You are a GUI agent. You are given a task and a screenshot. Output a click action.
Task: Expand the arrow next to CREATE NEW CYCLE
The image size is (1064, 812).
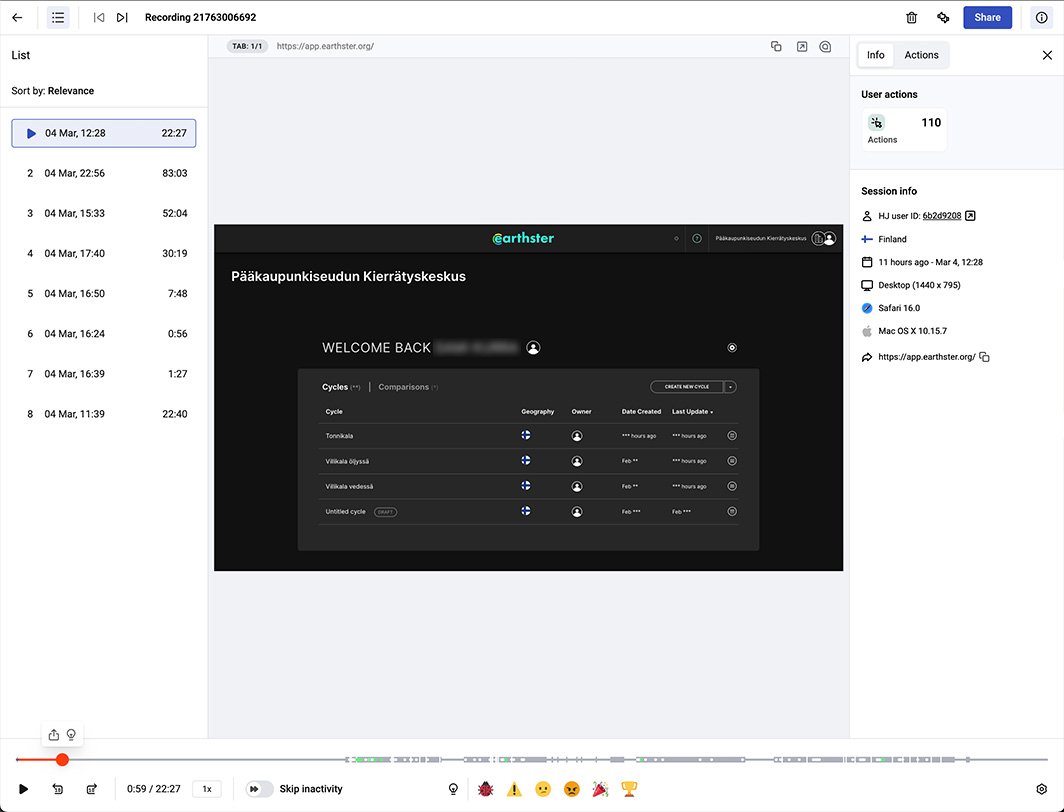click(730, 387)
